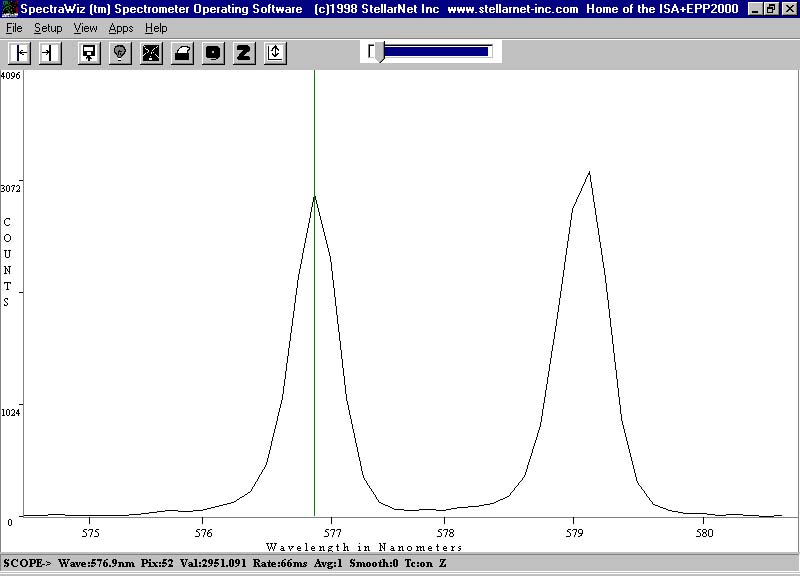Minimize the SpectraWiz window
This screenshot has height=576, width=800.
tap(756, 9)
